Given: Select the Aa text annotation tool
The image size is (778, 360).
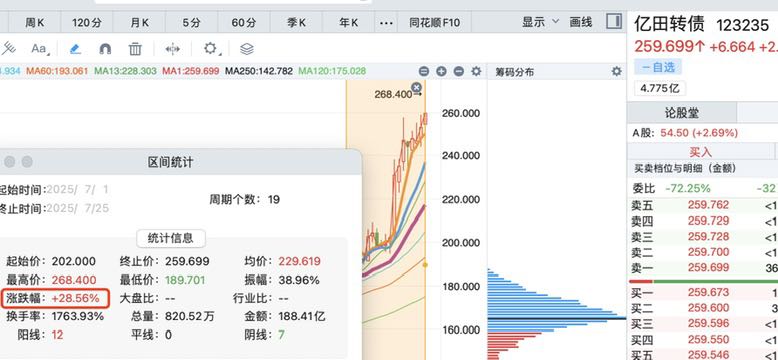Looking at the screenshot, I should pos(39,49).
